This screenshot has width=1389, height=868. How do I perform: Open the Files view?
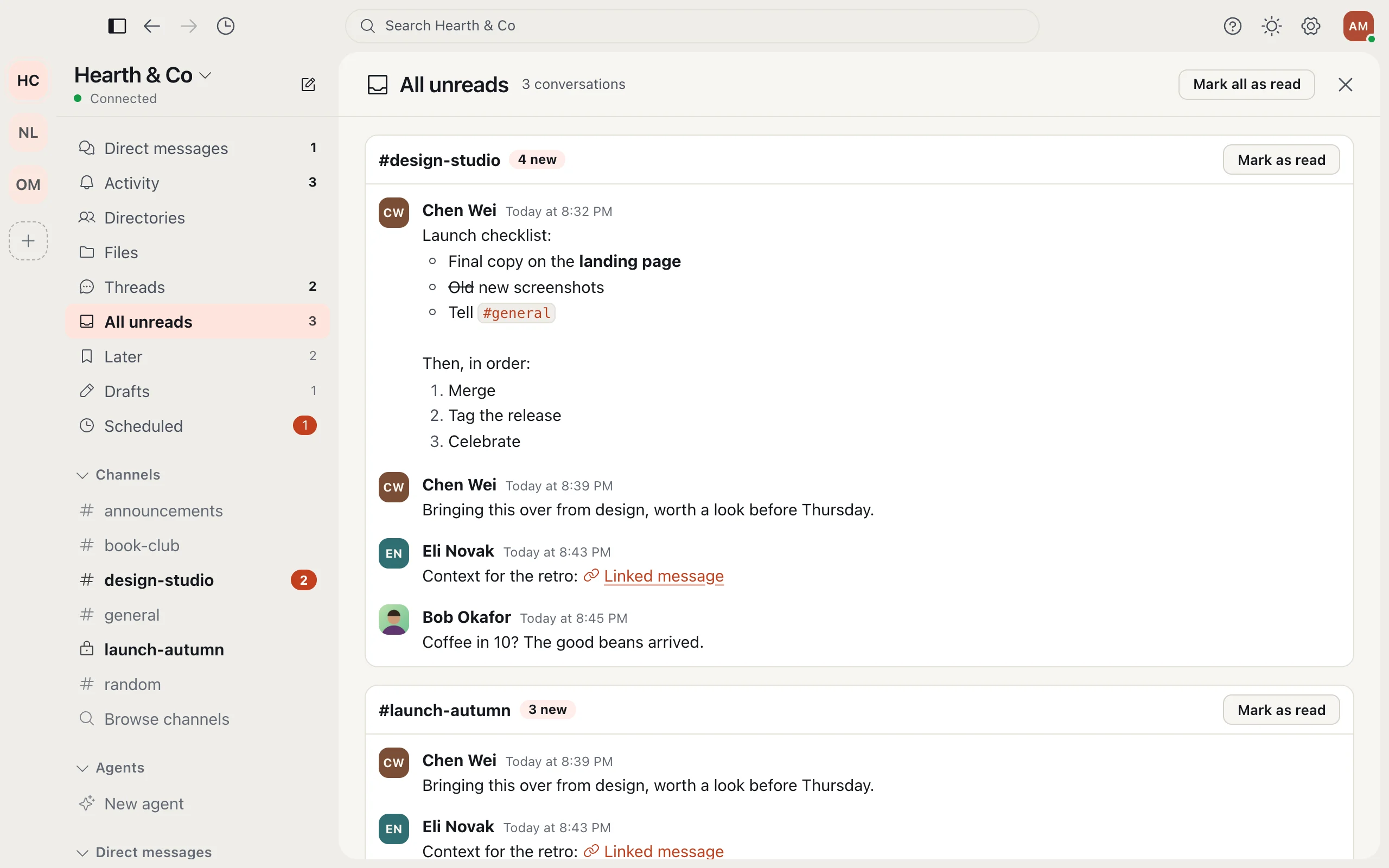click(x=197, y=252)
